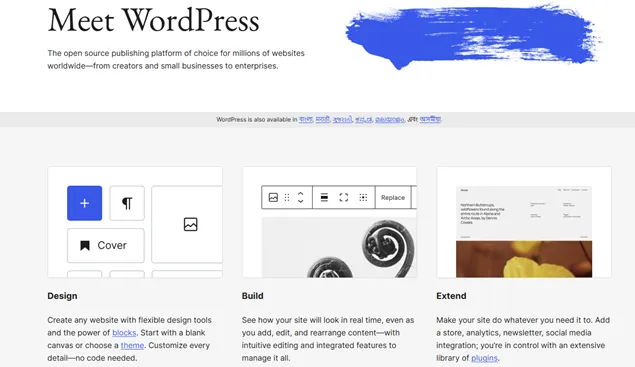The image size is (635, 367).
Task: Open the Malayalam language link
Action: (x=390, y=119)
